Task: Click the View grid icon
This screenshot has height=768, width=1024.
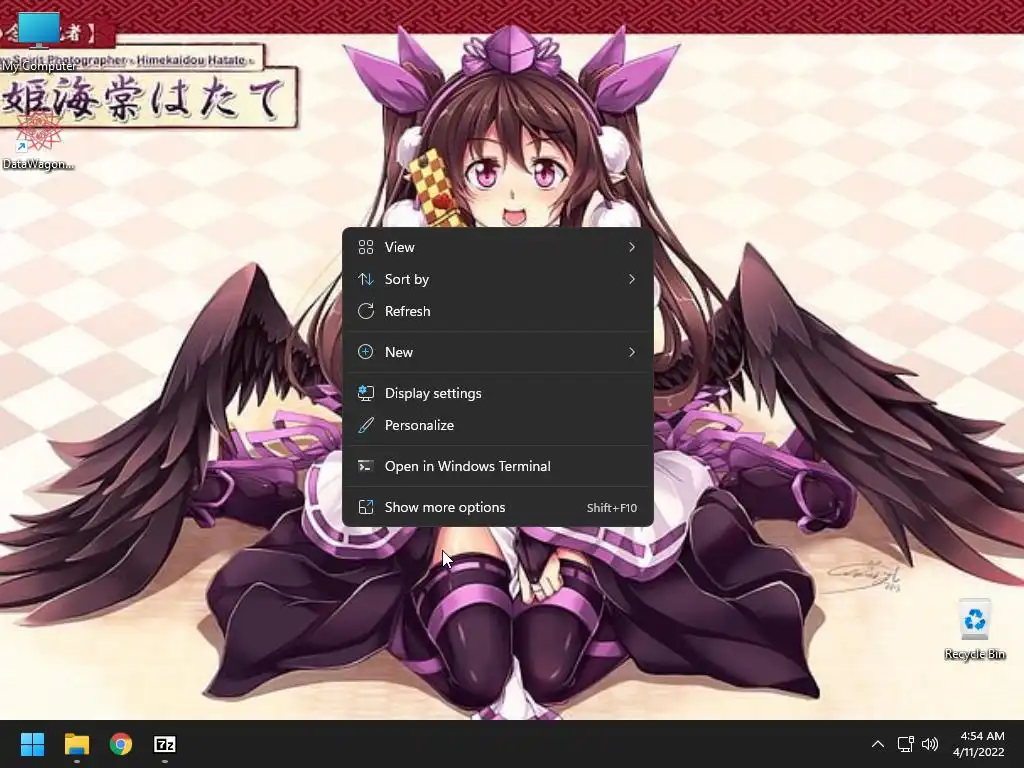Action: (366, 247)
